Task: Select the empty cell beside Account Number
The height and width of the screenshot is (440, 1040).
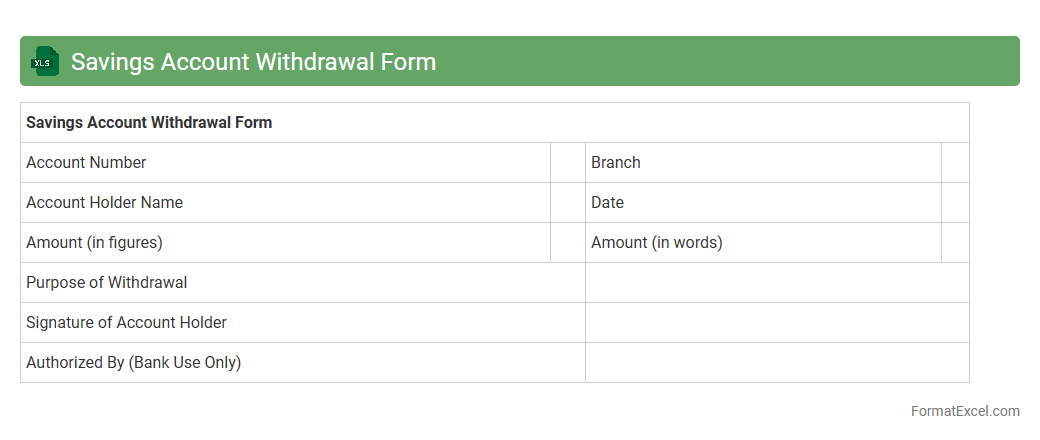Action: pos(568,163)
